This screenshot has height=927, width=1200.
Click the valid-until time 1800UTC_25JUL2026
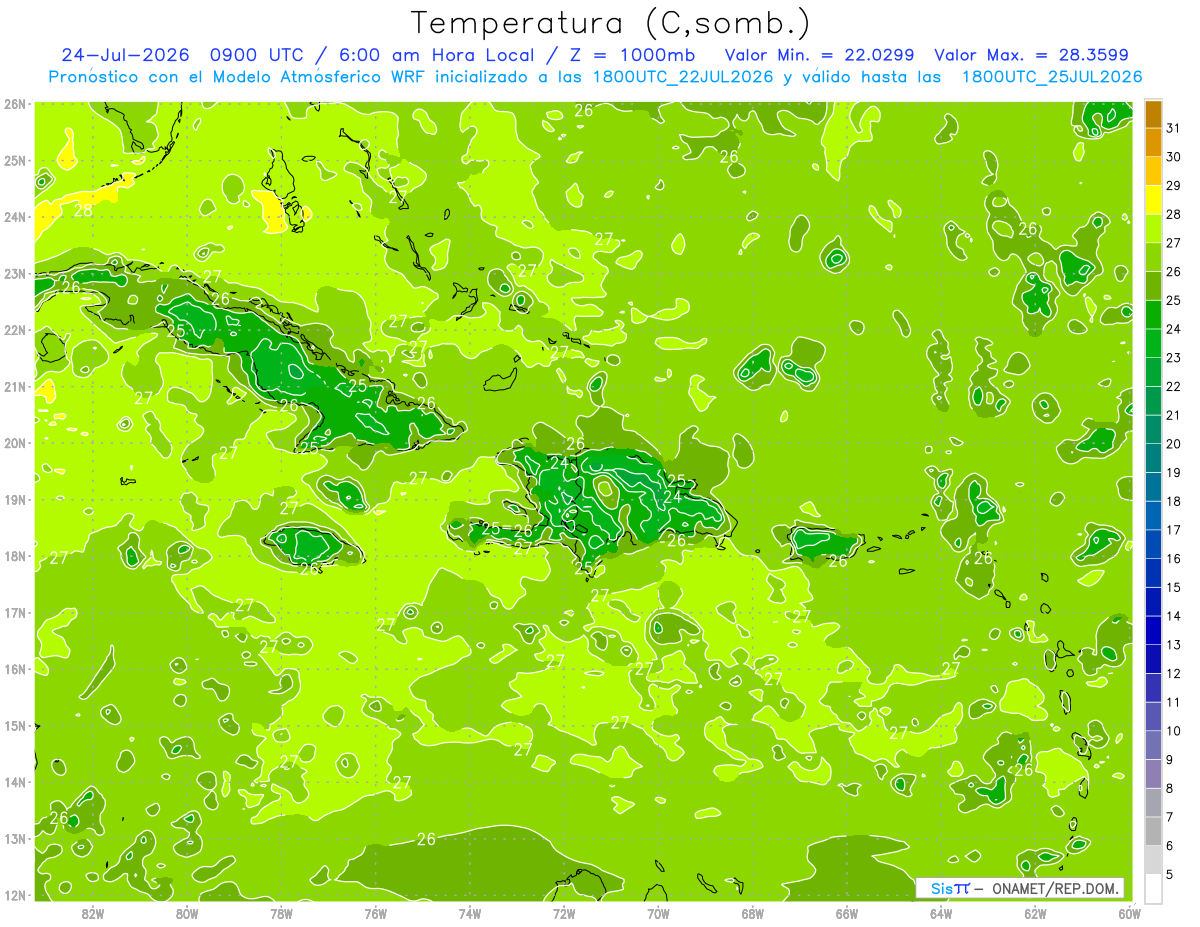[1052, 77]
